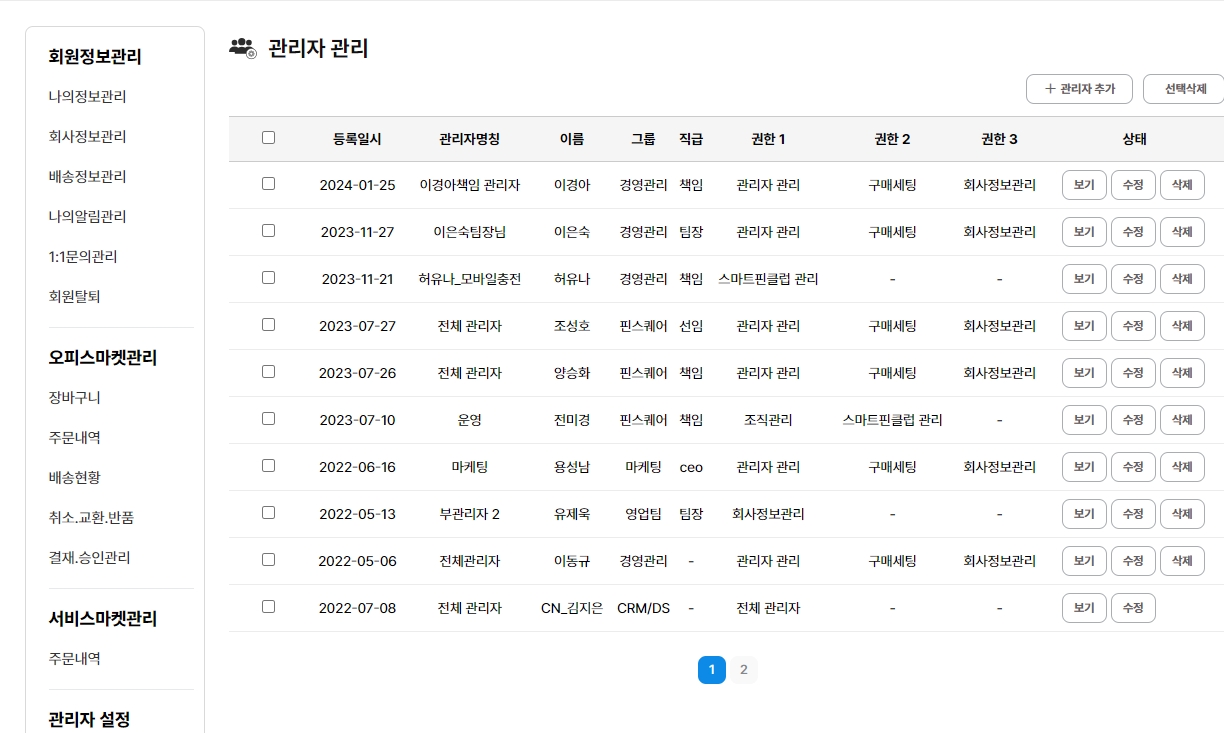This screenshot has height=733, width=1224.
Task: Open 회사정보관리 in the sidebar
Action: click(87, 137)
